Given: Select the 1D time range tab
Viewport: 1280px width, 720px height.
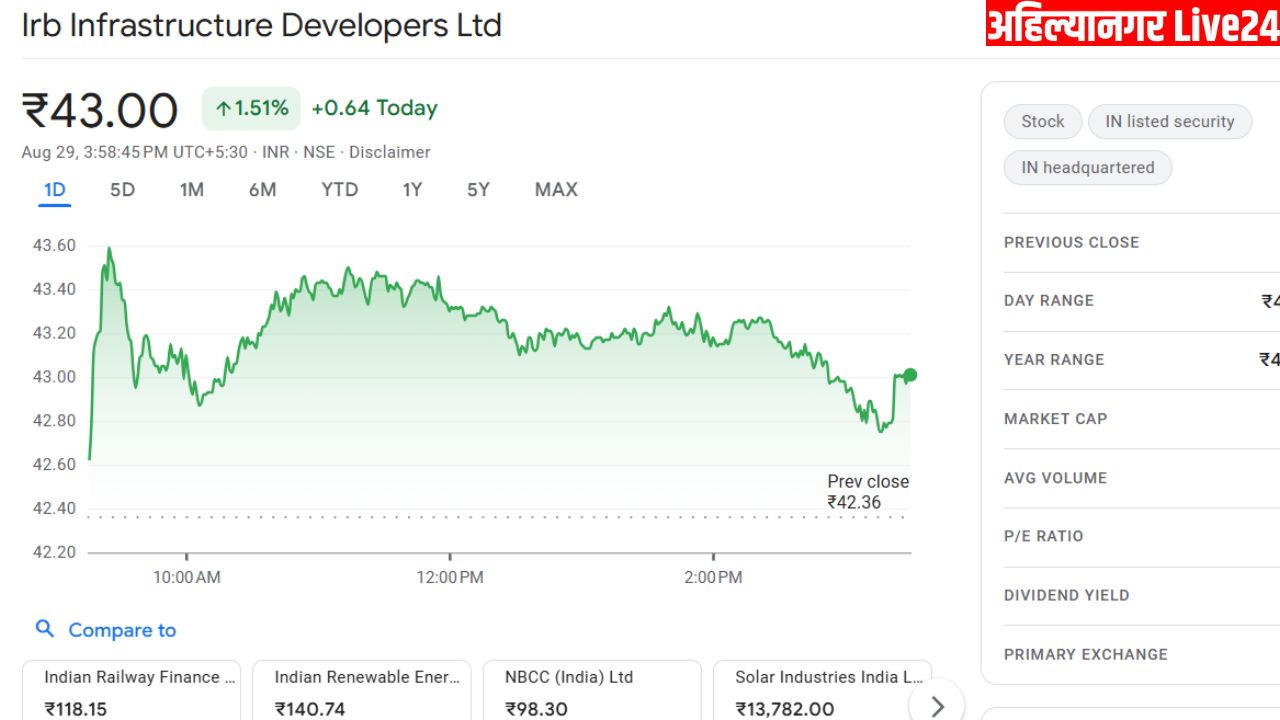Looking at the screenshot, I should (55, 190).
